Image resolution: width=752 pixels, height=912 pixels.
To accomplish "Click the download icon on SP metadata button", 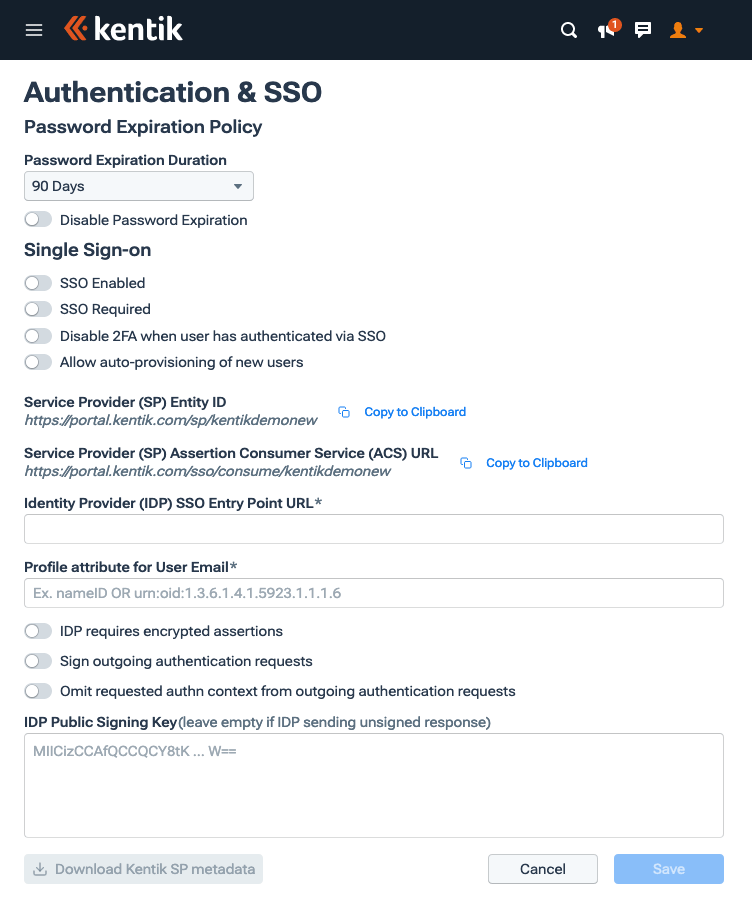I will (x=40, y=868).
